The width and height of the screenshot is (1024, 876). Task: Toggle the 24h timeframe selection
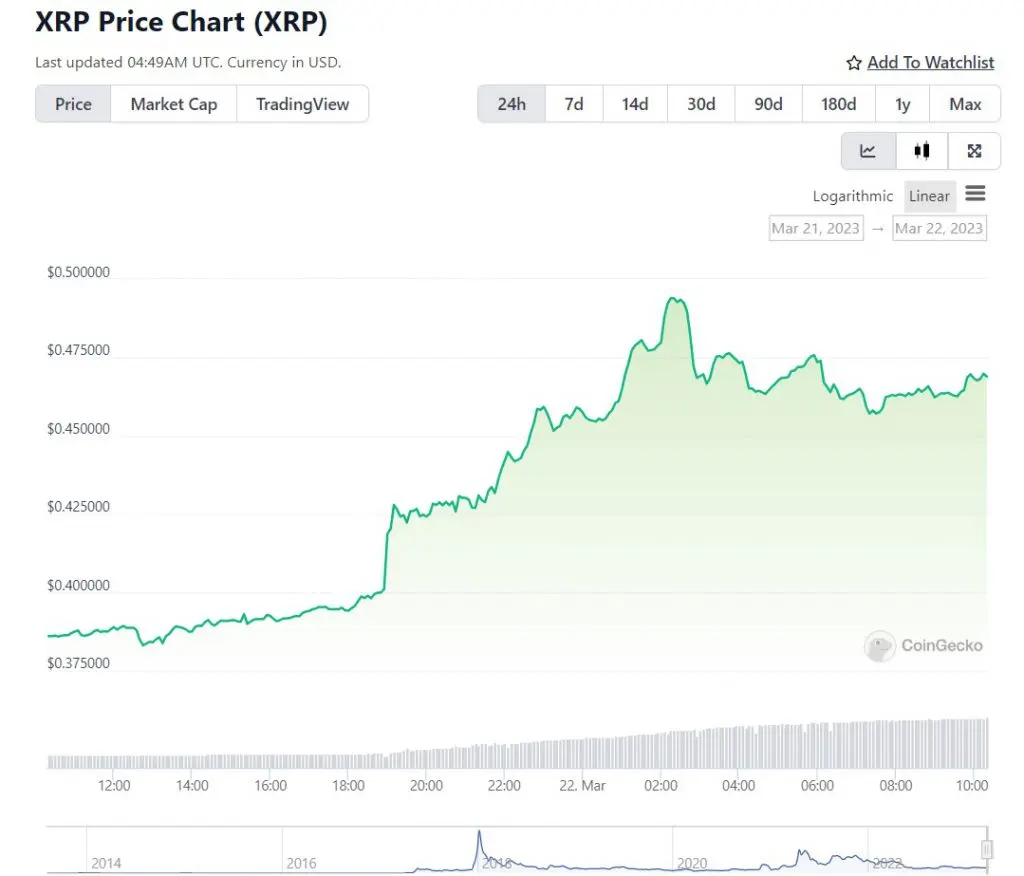(x=511, y=103)
